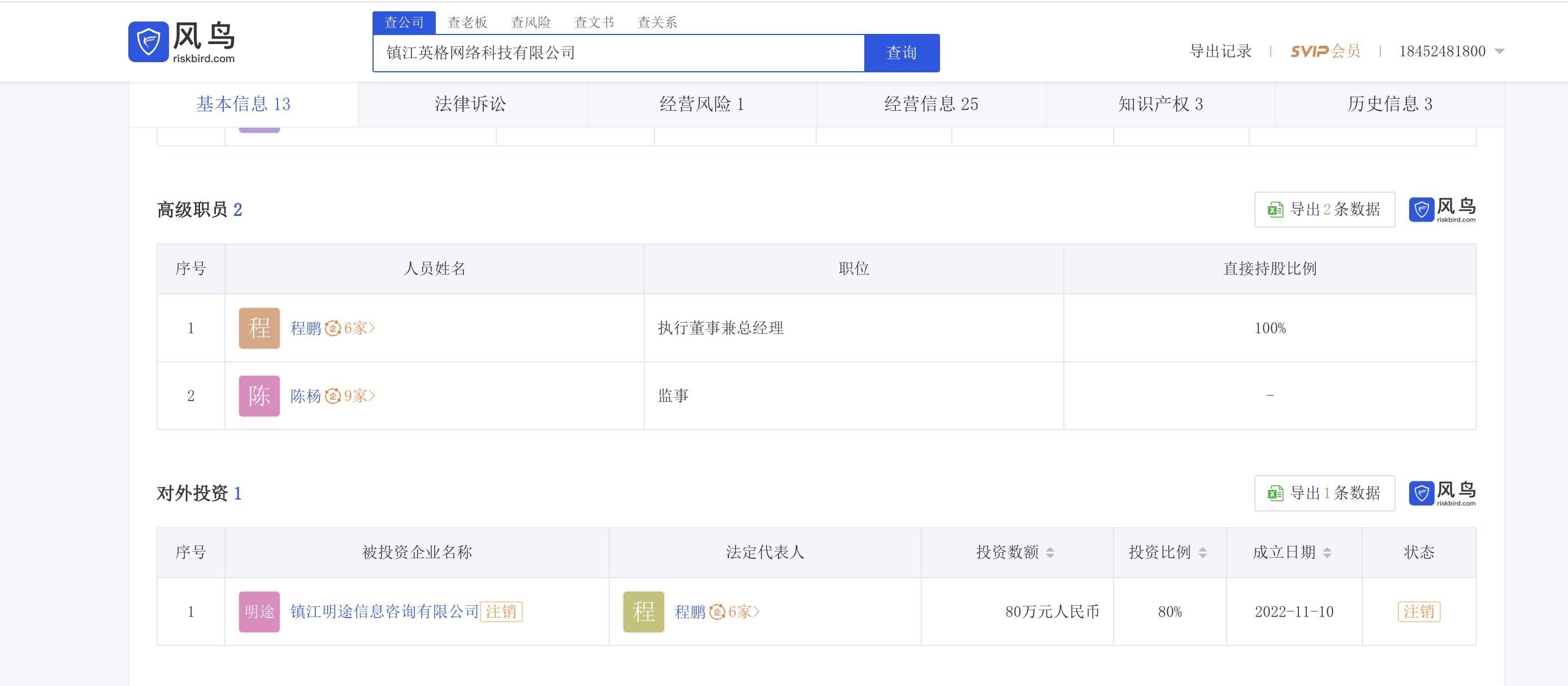1568x686 pixels.
Task: Click 程 avatar in 法定代表人 column
Action: 643,611
